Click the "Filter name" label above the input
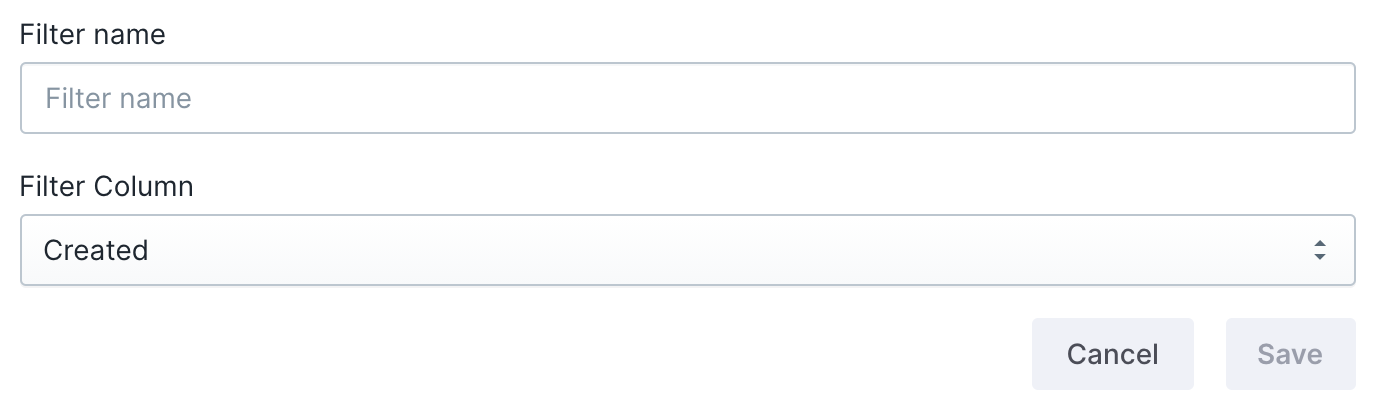Image resolution: width=1376 pixels, height=414 pixels. [x=92, y=35]
